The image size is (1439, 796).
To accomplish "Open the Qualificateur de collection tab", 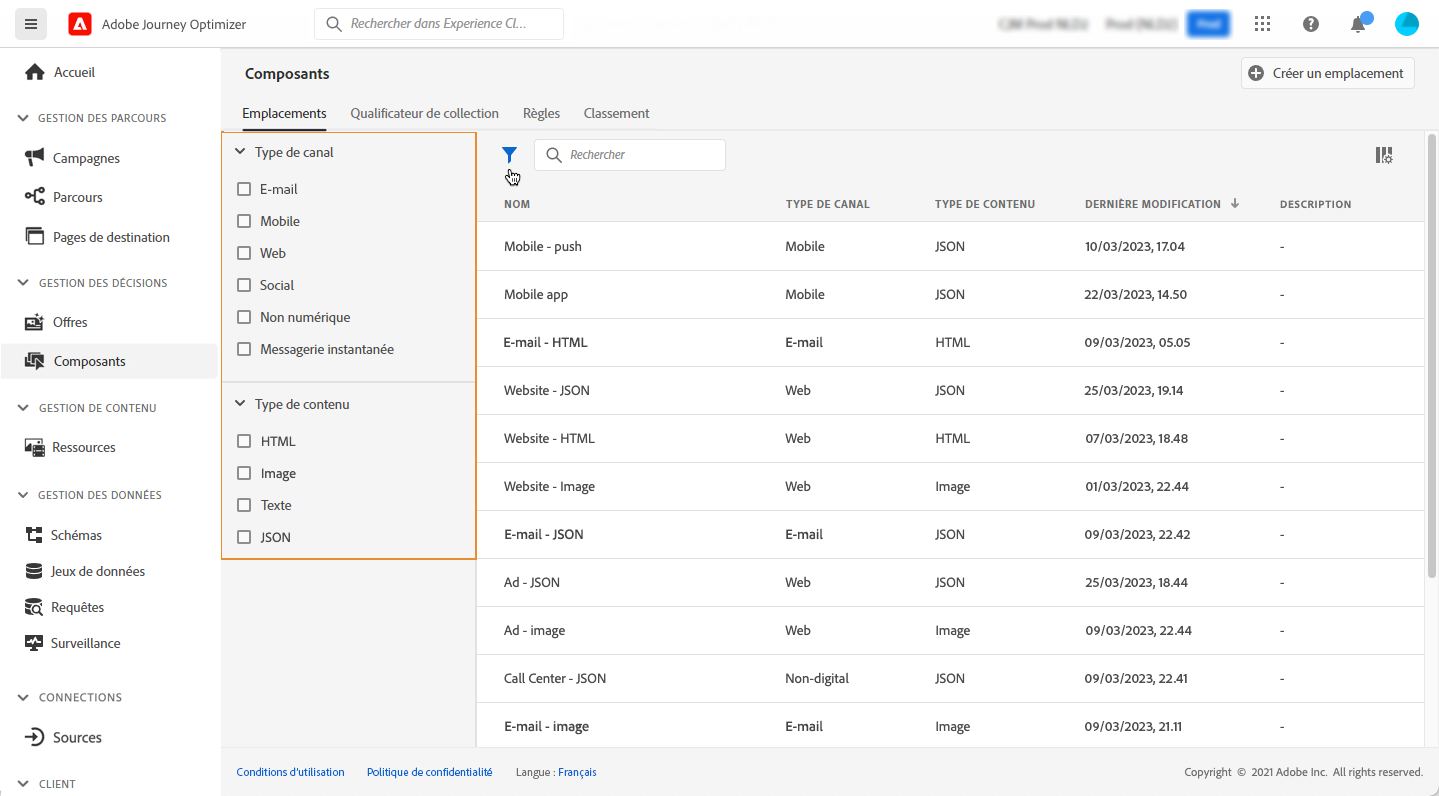I will tap(424, 113).
